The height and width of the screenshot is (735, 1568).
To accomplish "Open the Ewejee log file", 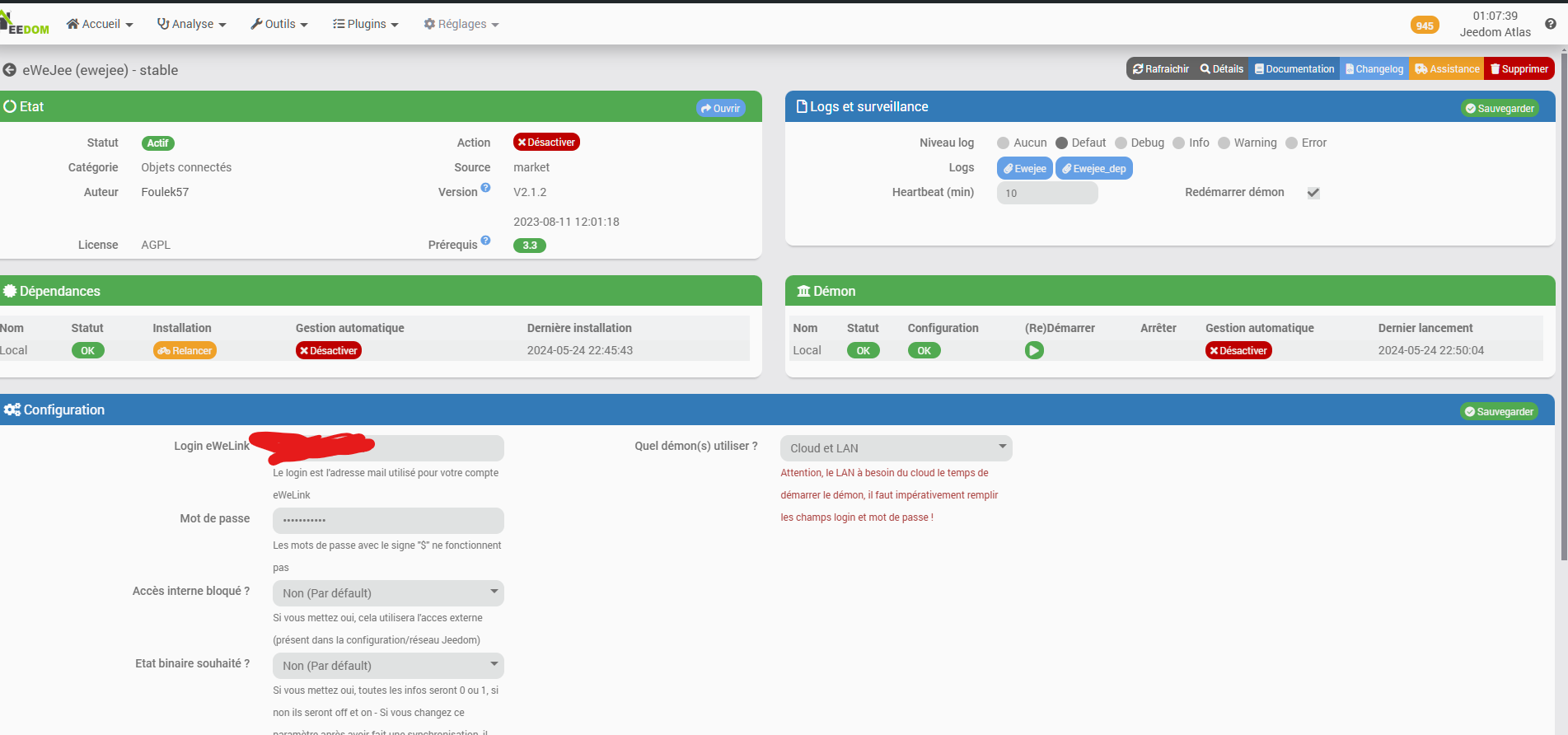I will tap(1024, 168).
